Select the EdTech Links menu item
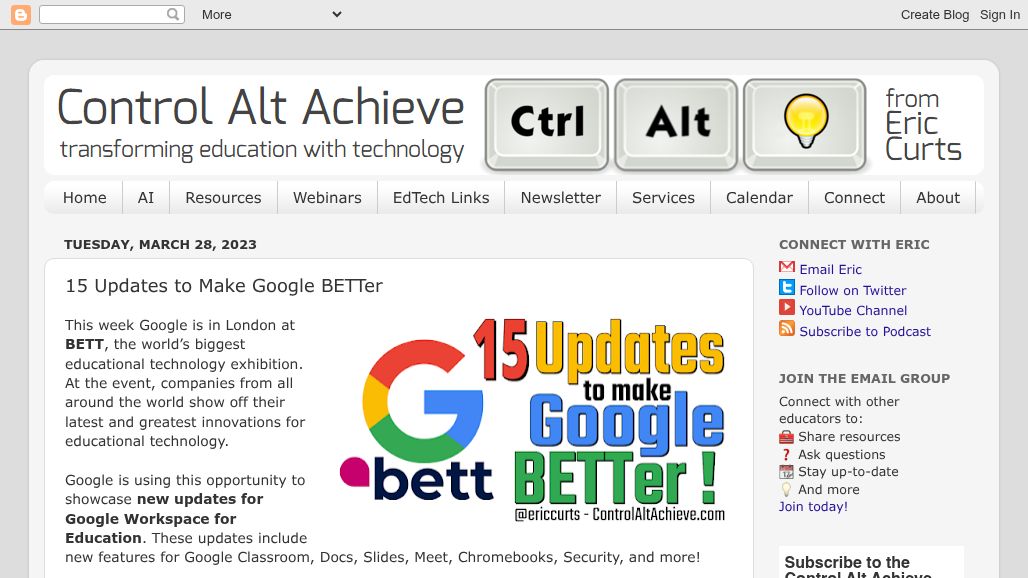Screen dimensions: 1028x578 click(440, 197)
